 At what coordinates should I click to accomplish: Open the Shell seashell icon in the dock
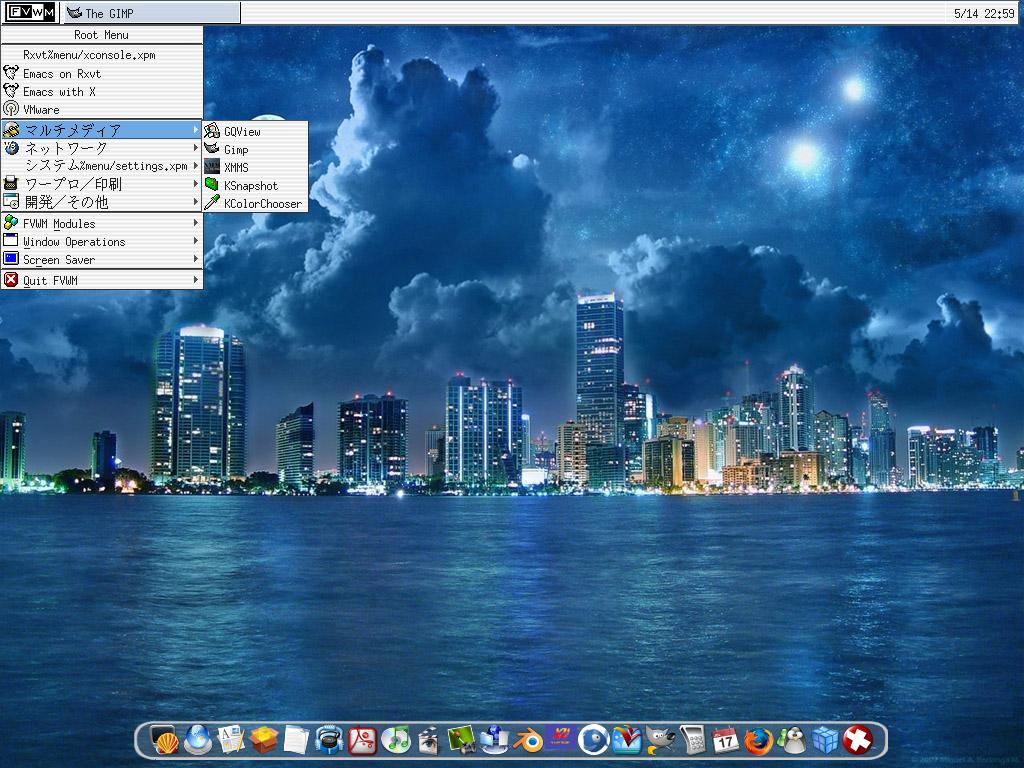pyautogui.click(x=165, y=740)
